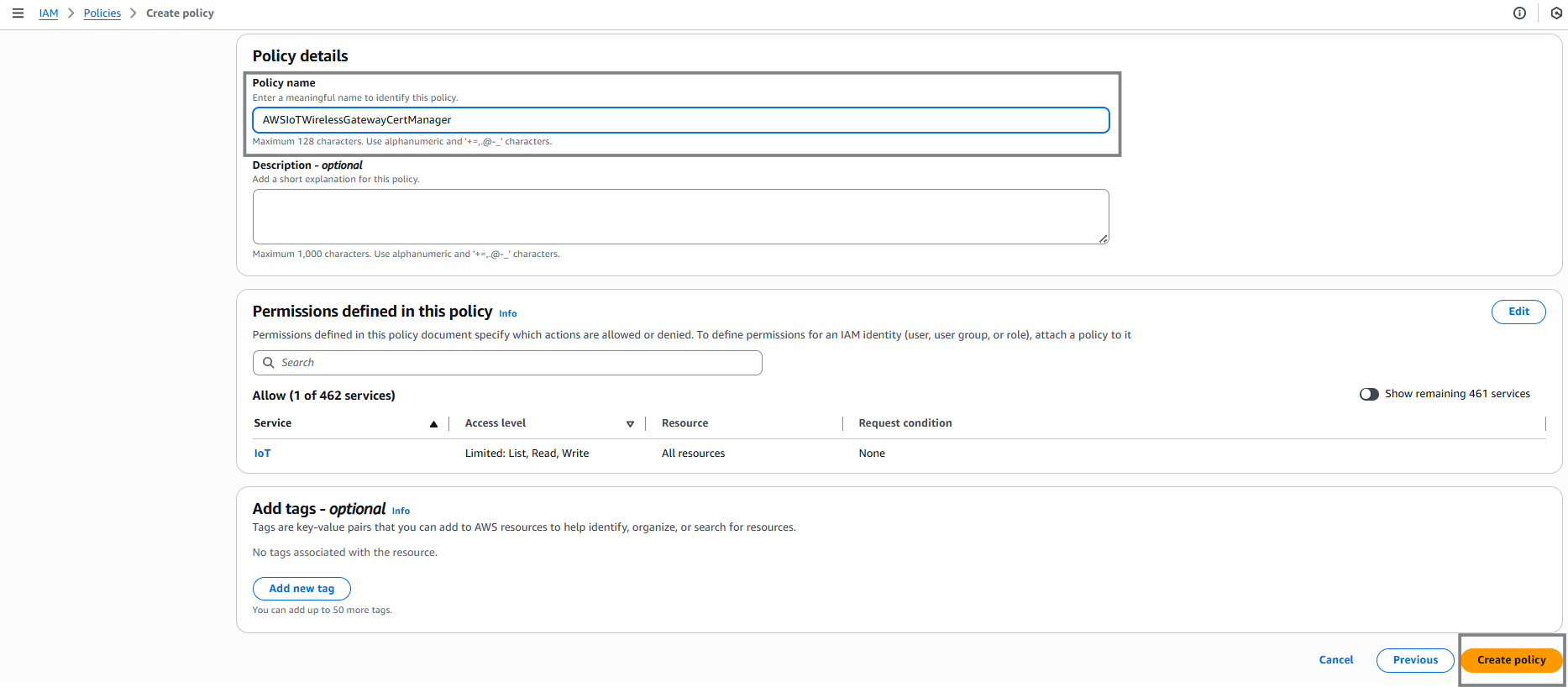
Task: Open the IoT service link
Action: point(262,454)
